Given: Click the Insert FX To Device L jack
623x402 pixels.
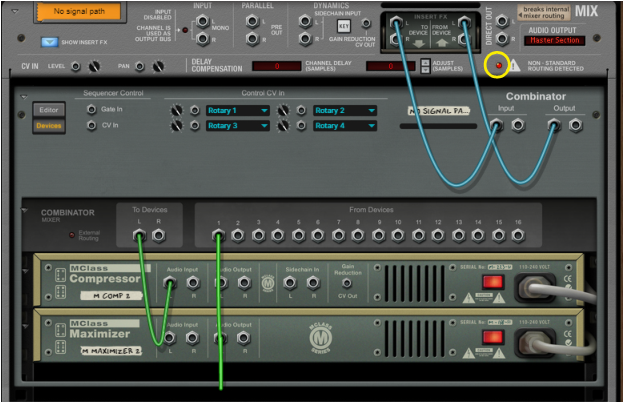Looking at the screenshot, I should tap(396, 23).
